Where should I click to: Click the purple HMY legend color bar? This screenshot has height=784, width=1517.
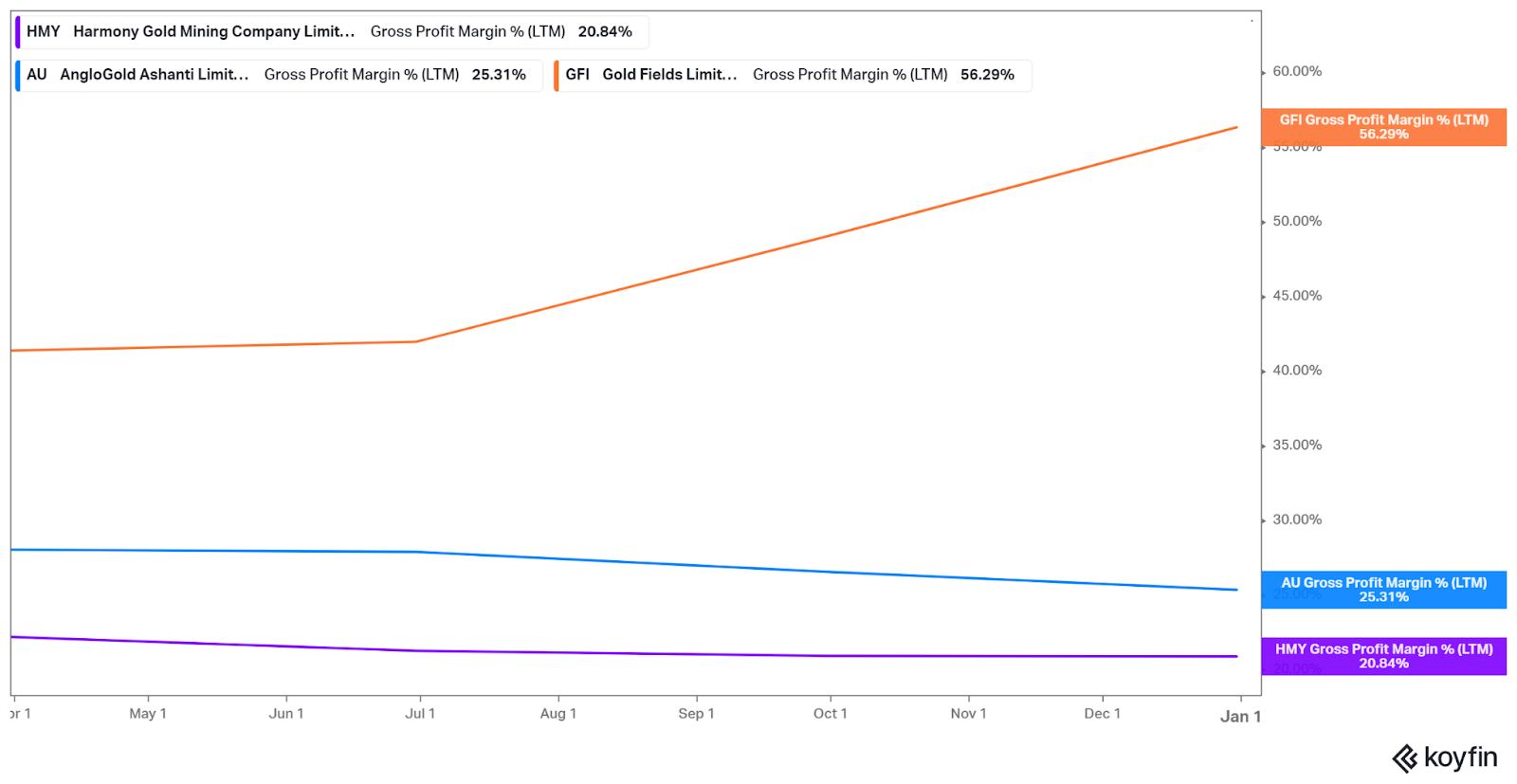(17, 32)
